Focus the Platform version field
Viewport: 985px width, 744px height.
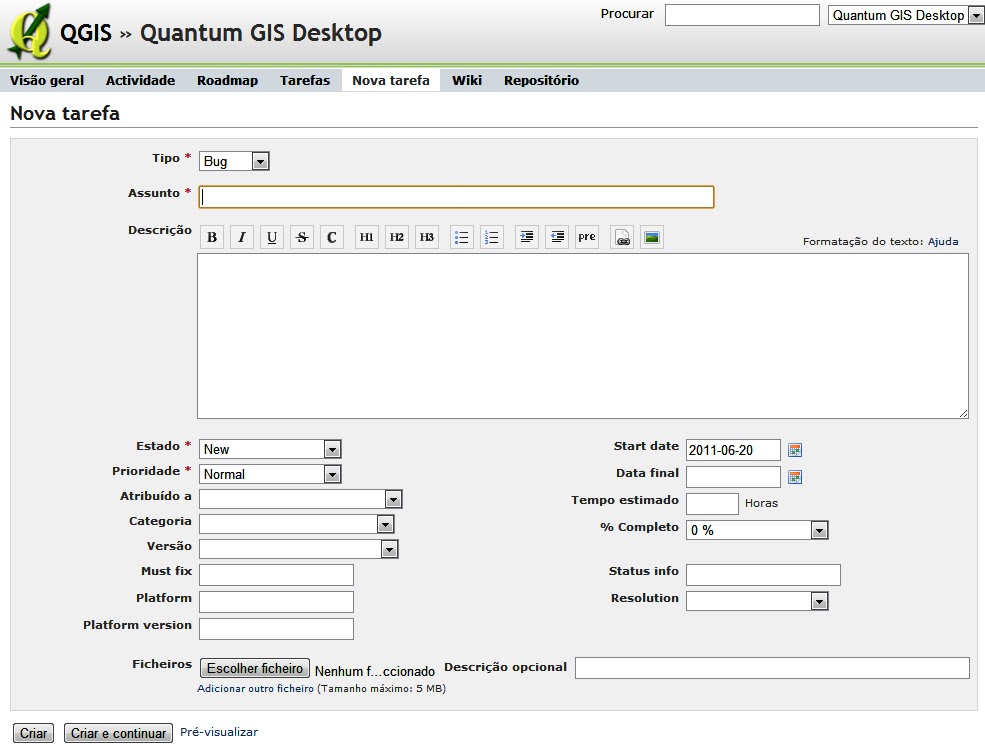276,629
